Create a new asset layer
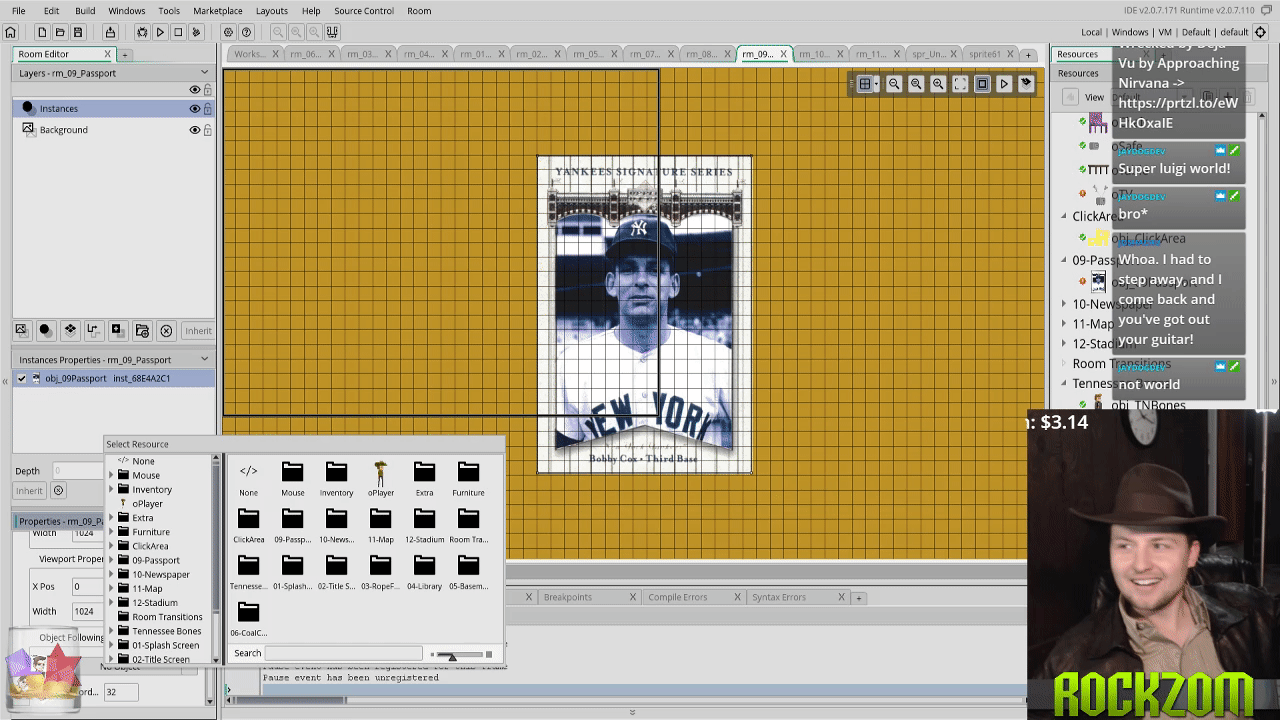Screen dimensions: 1280x720 click(x=117, y=330)
